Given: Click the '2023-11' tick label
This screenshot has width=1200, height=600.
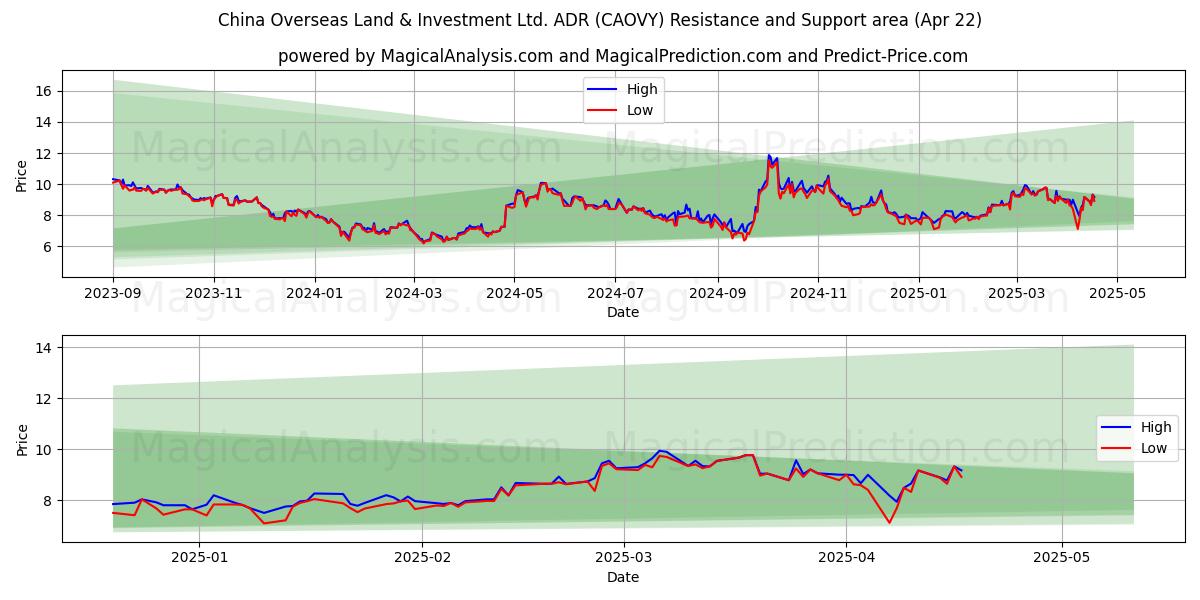Looking at the screenshot, I should (213, 293).
